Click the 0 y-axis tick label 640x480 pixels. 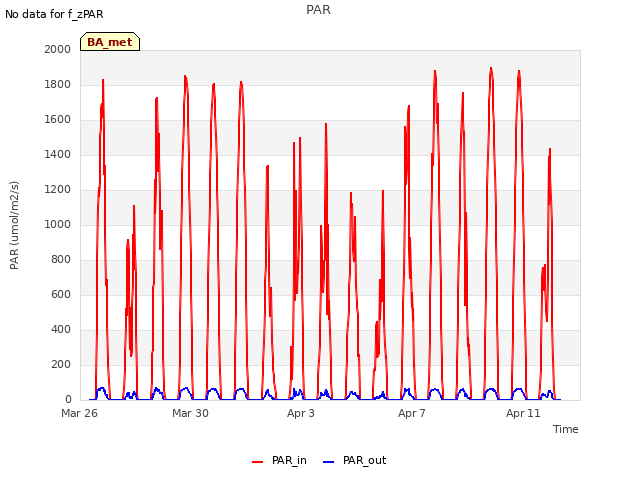(68, 400)
